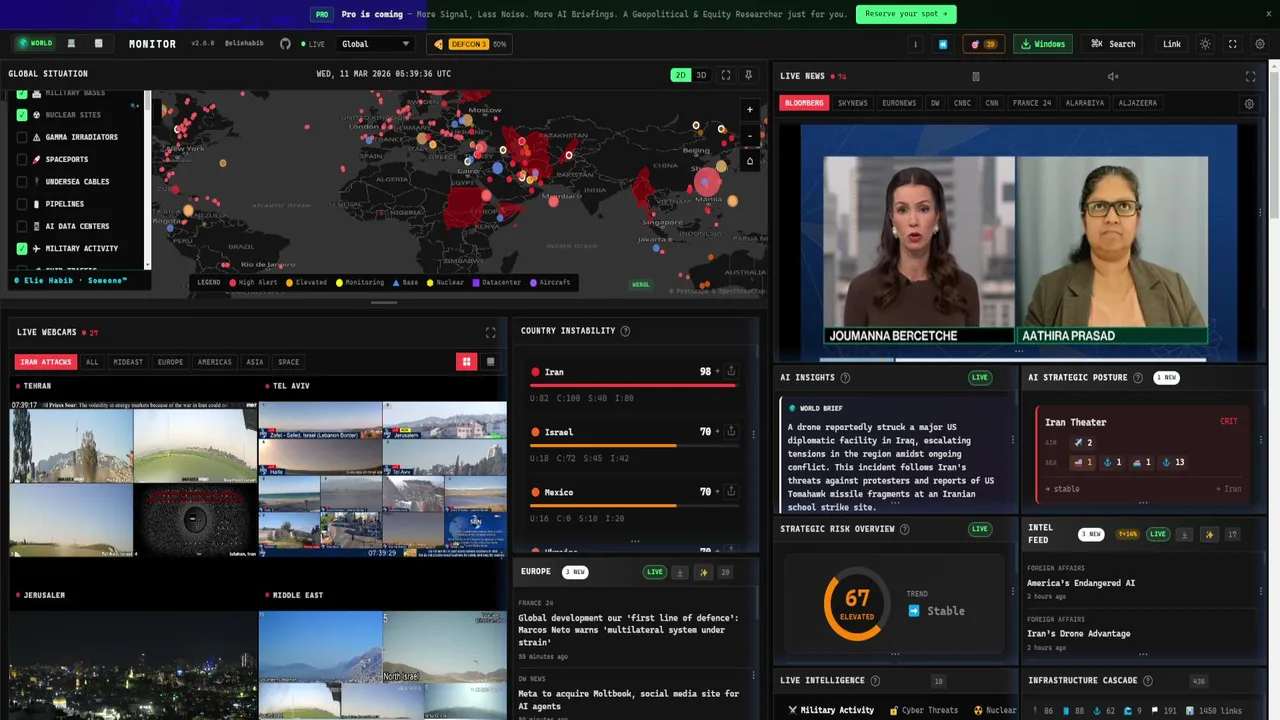Open the DEFCON 3 status indicator
The image size is (1280, 720).
(x=469, y=44)
